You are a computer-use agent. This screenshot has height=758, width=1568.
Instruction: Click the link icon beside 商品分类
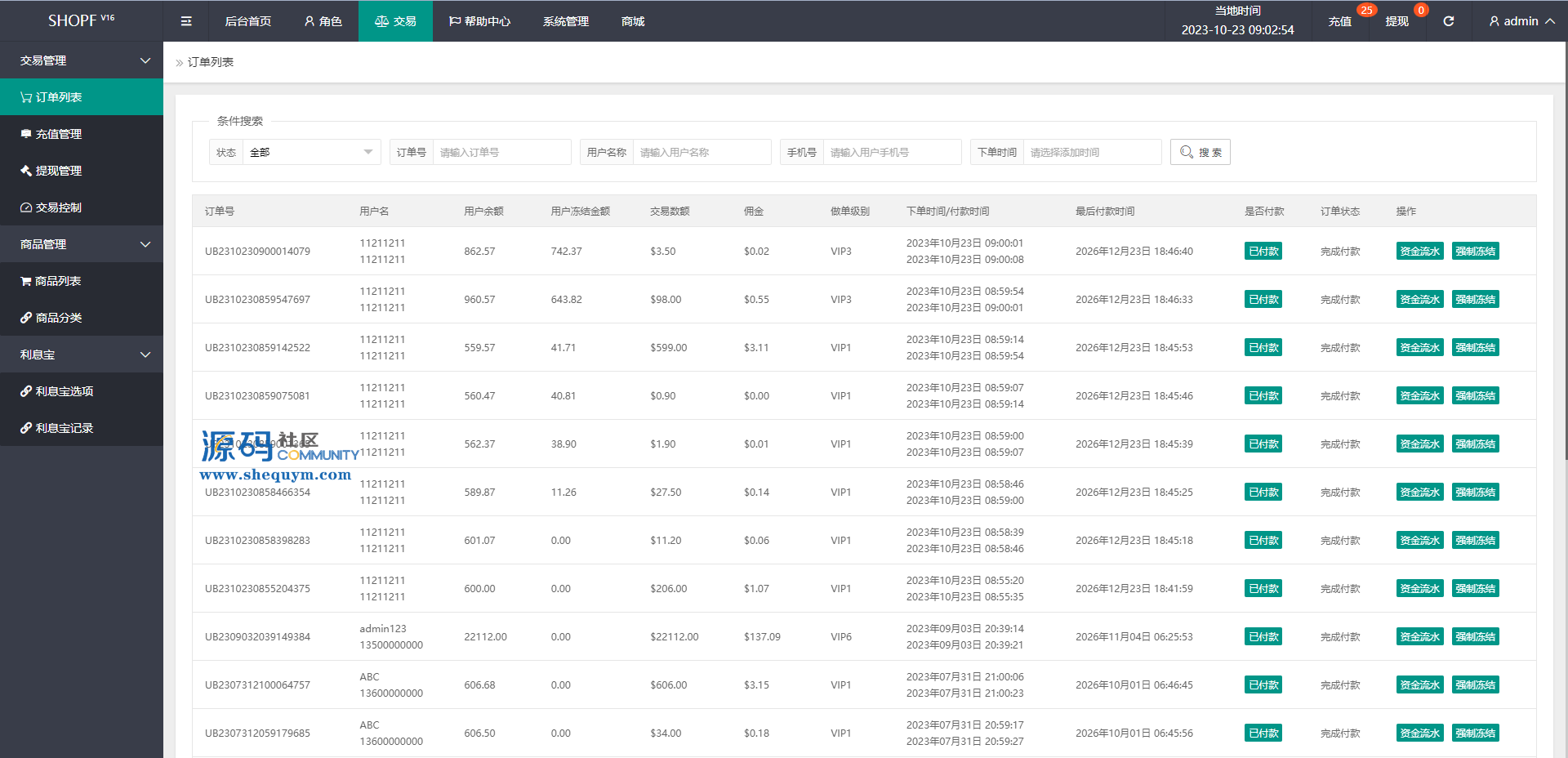pyautogui.click(x=26, y=318)
